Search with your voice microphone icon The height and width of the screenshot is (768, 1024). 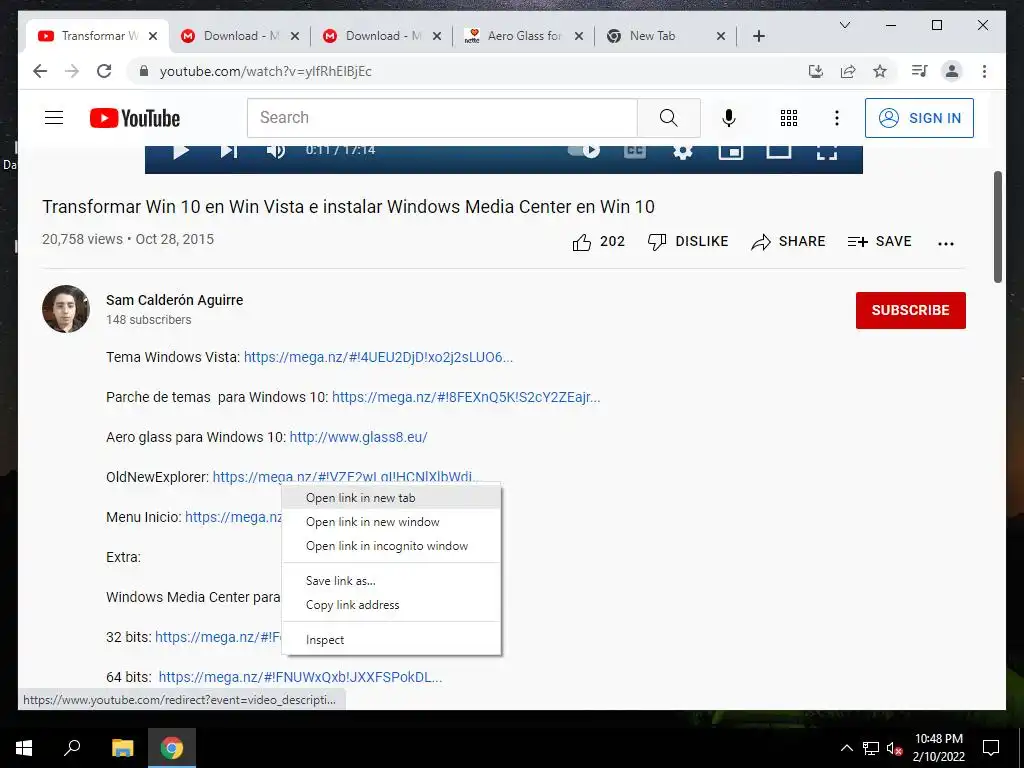[729, 118]
